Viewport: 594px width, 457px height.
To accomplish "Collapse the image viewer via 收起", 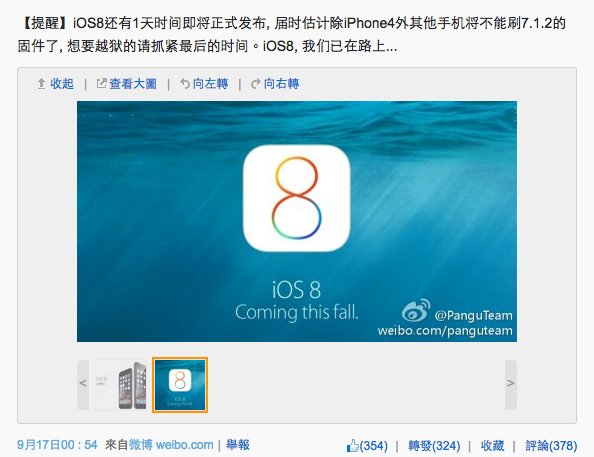I will point(62,84).
